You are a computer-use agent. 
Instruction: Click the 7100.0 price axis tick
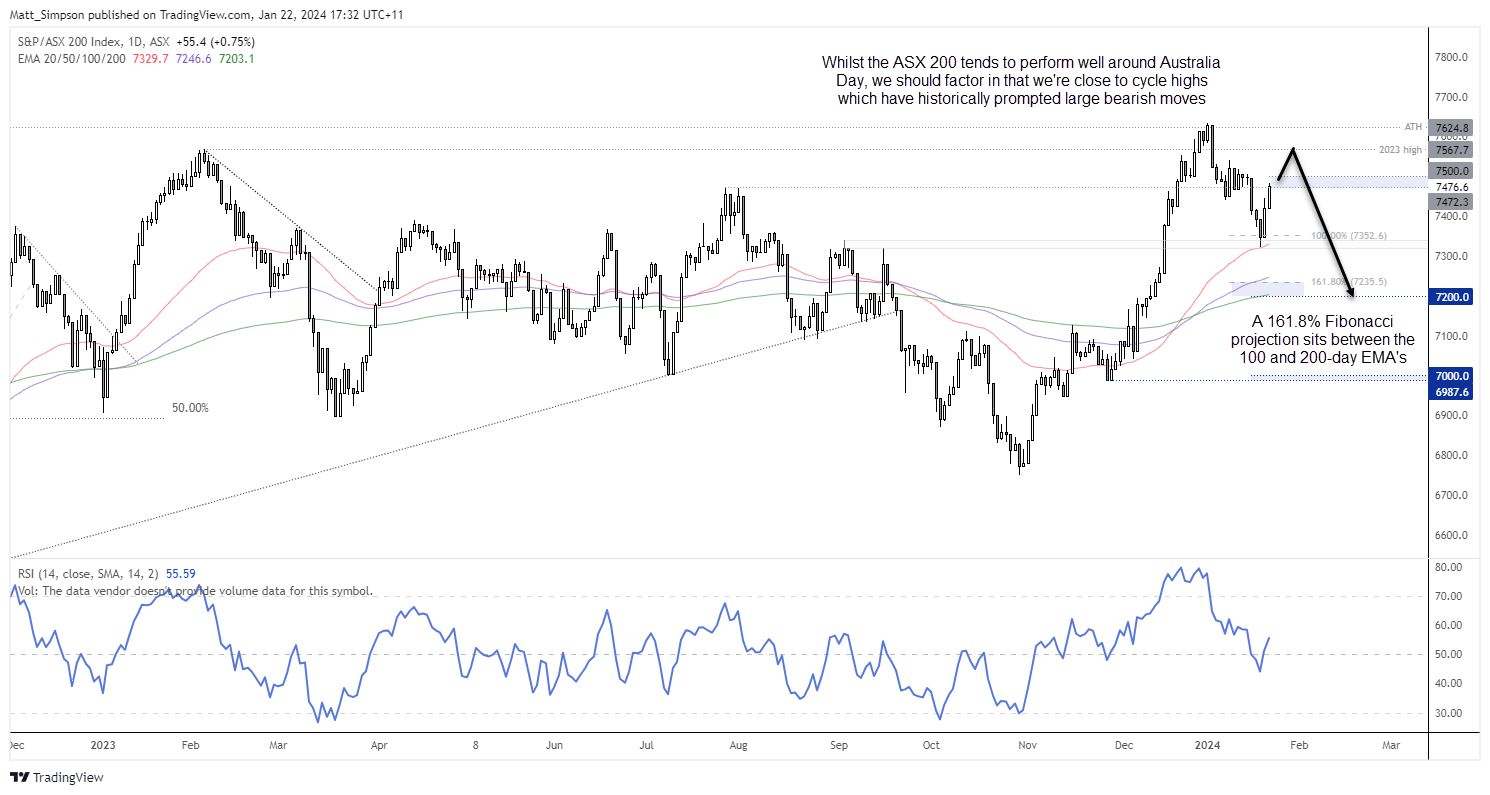click(1449, 336)
